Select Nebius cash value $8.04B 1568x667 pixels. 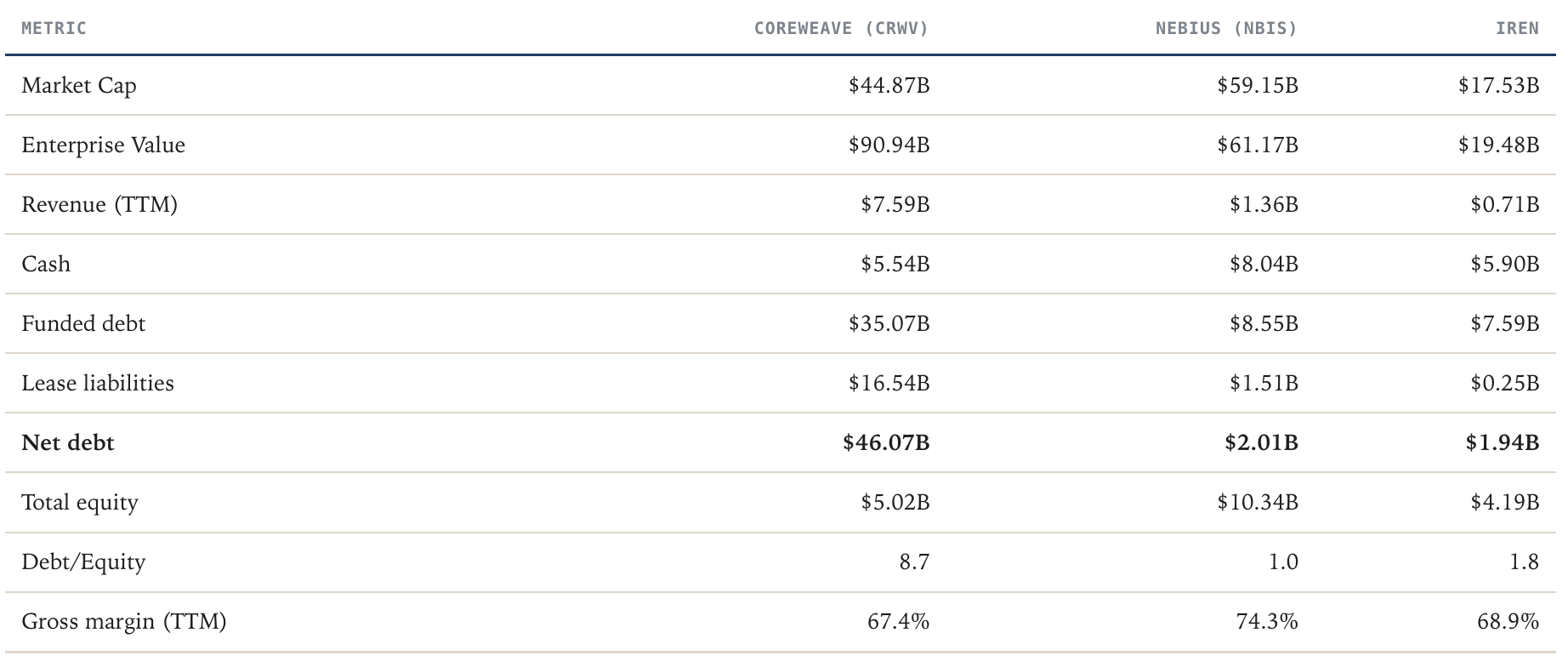click(1264, 264)
